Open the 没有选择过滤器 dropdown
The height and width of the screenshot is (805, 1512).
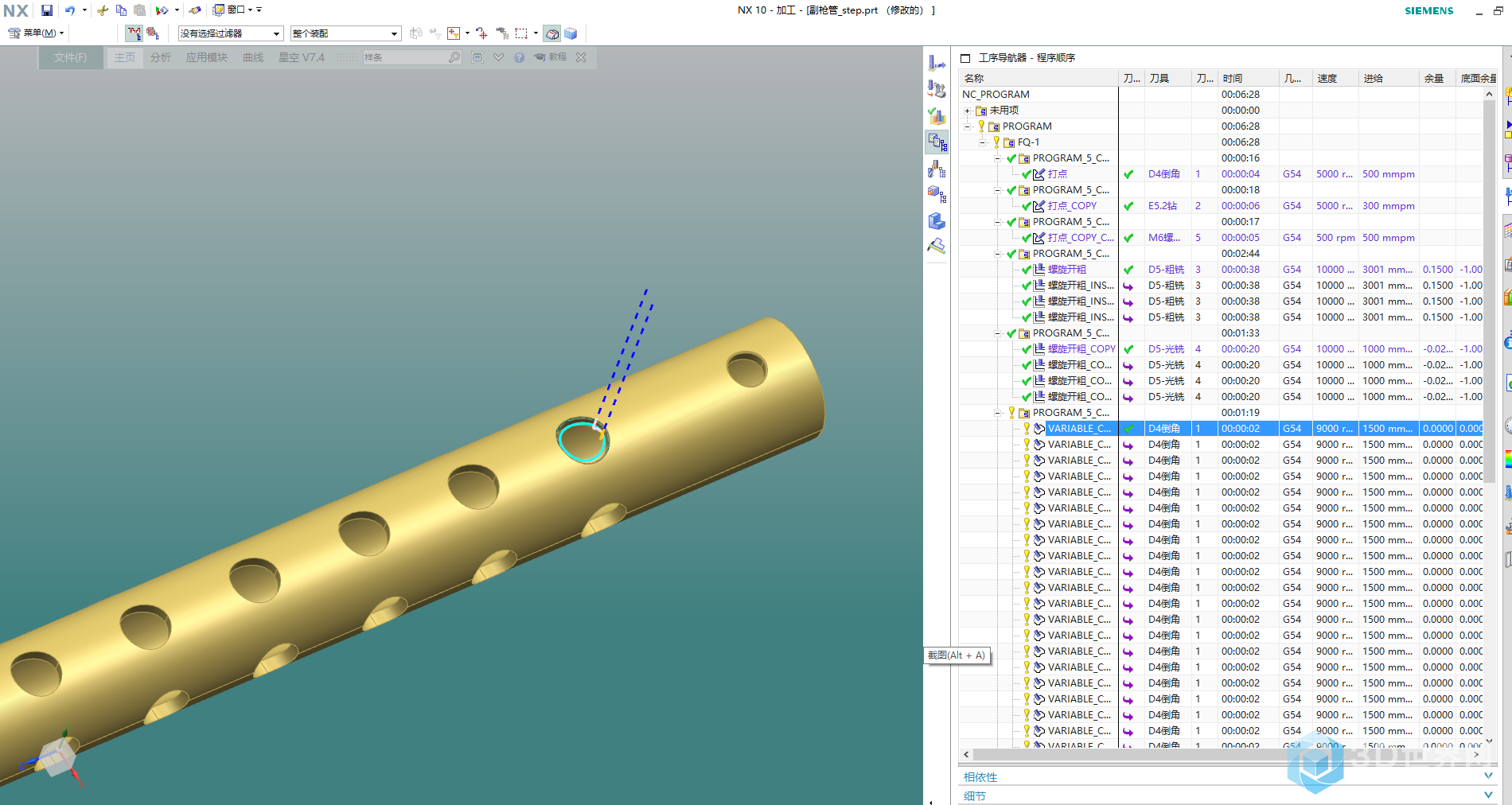tap(231, 33)
